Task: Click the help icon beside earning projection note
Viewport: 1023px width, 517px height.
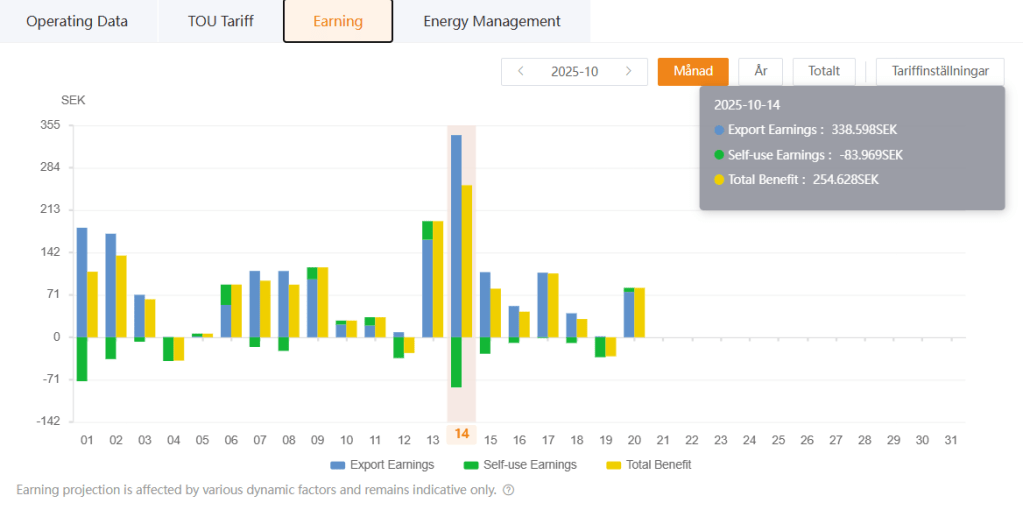Action: pos(508,490)
